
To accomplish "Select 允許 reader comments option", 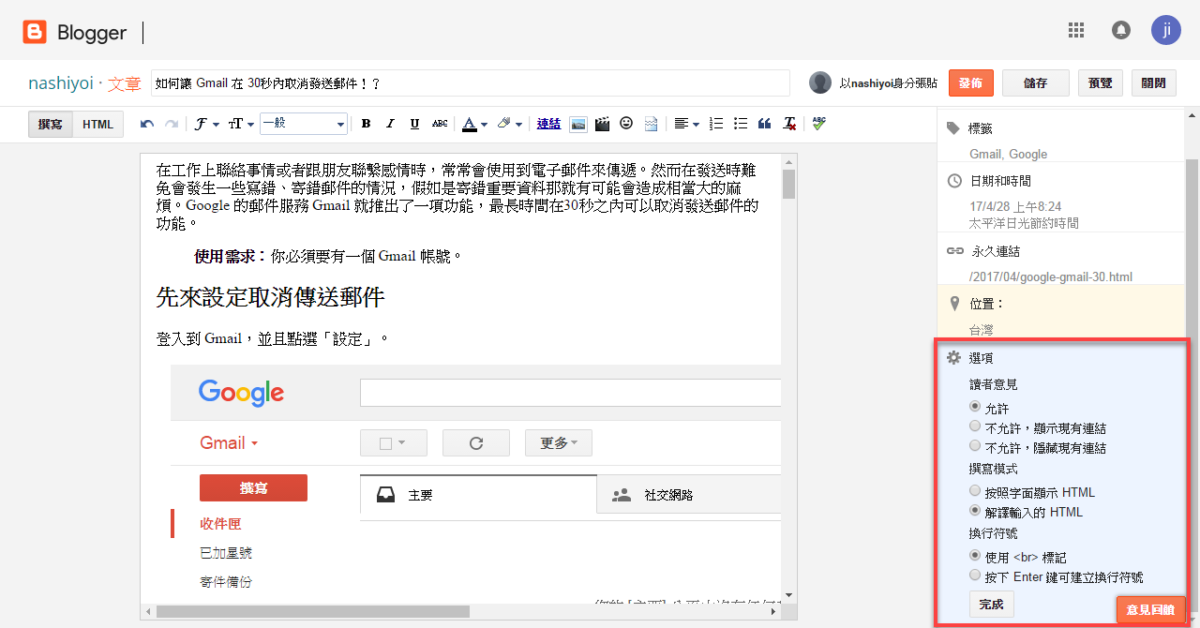I will [x=975, y=407].
